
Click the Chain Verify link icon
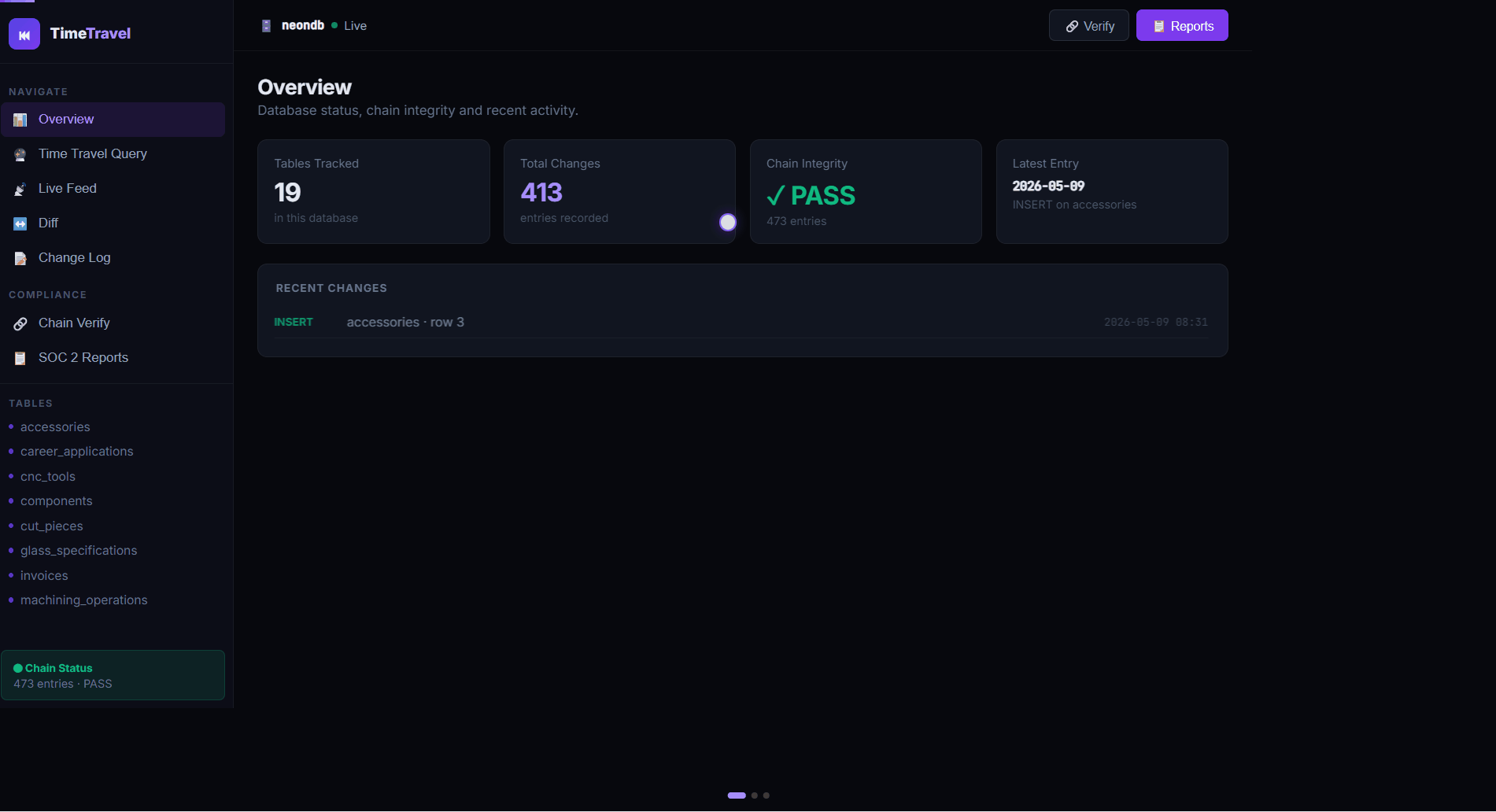20,323
